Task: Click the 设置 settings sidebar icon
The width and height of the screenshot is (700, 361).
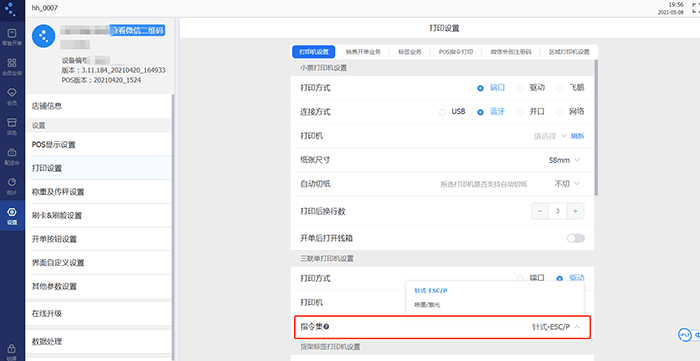Action: (12, 216)
